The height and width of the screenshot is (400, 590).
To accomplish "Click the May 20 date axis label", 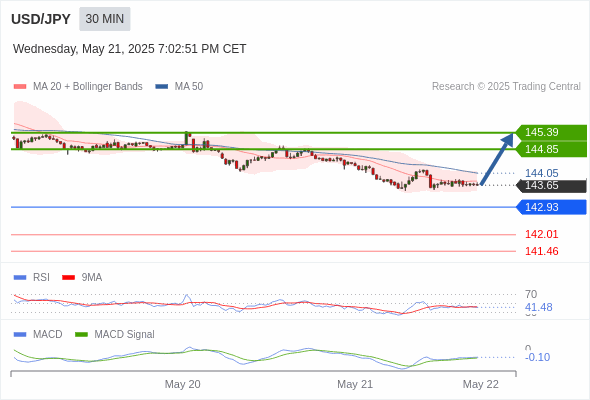I will [x=182, y=384].
